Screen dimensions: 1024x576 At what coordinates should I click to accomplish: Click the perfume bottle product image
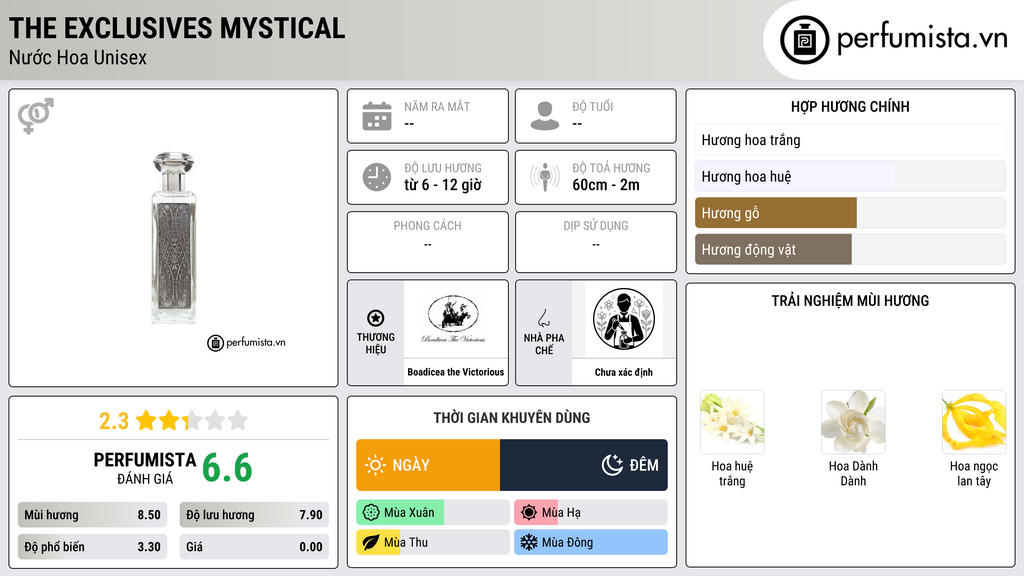tap(173, 238)
